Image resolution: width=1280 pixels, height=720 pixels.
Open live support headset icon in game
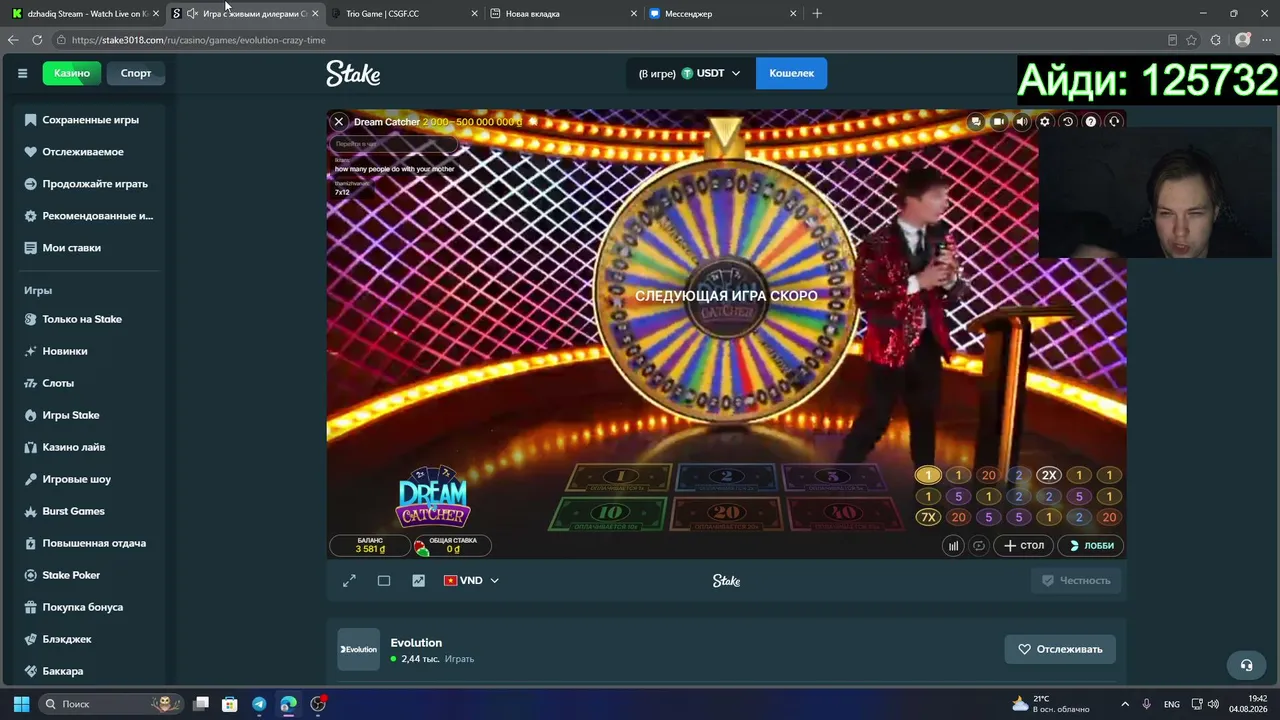tap(1114, 121)
